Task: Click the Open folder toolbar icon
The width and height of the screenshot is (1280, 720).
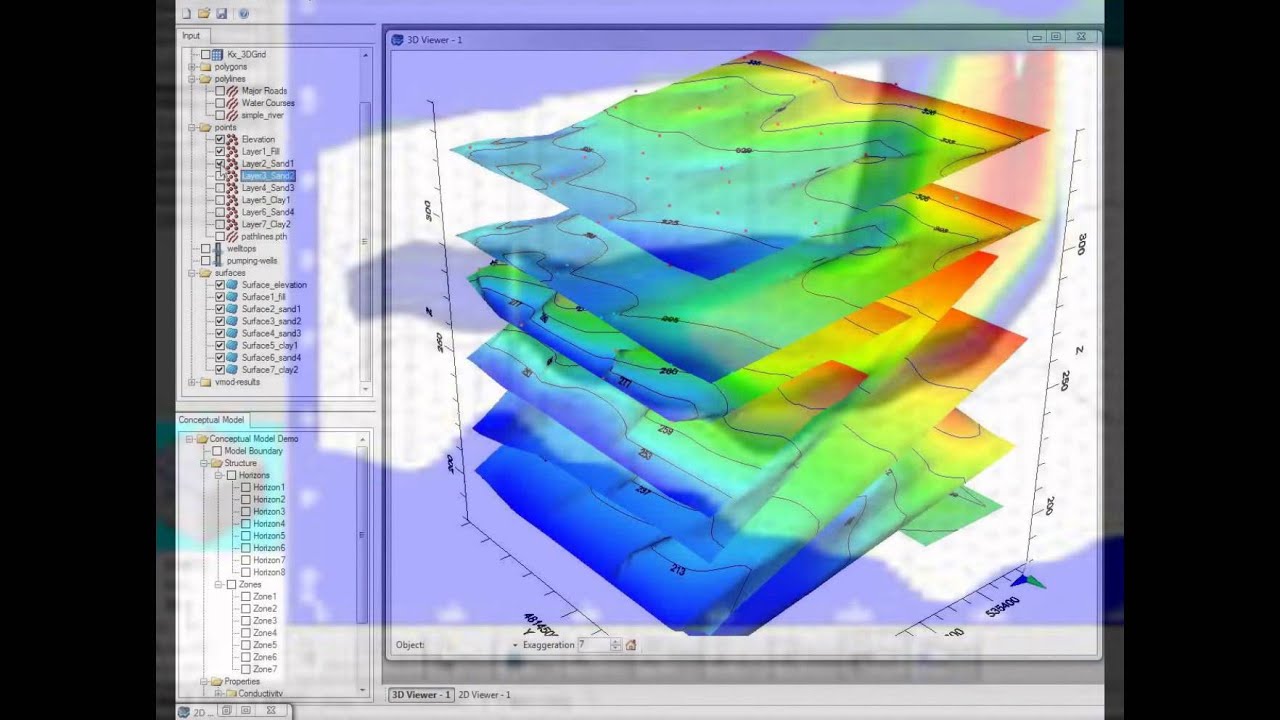Action: tap(204, 13)
